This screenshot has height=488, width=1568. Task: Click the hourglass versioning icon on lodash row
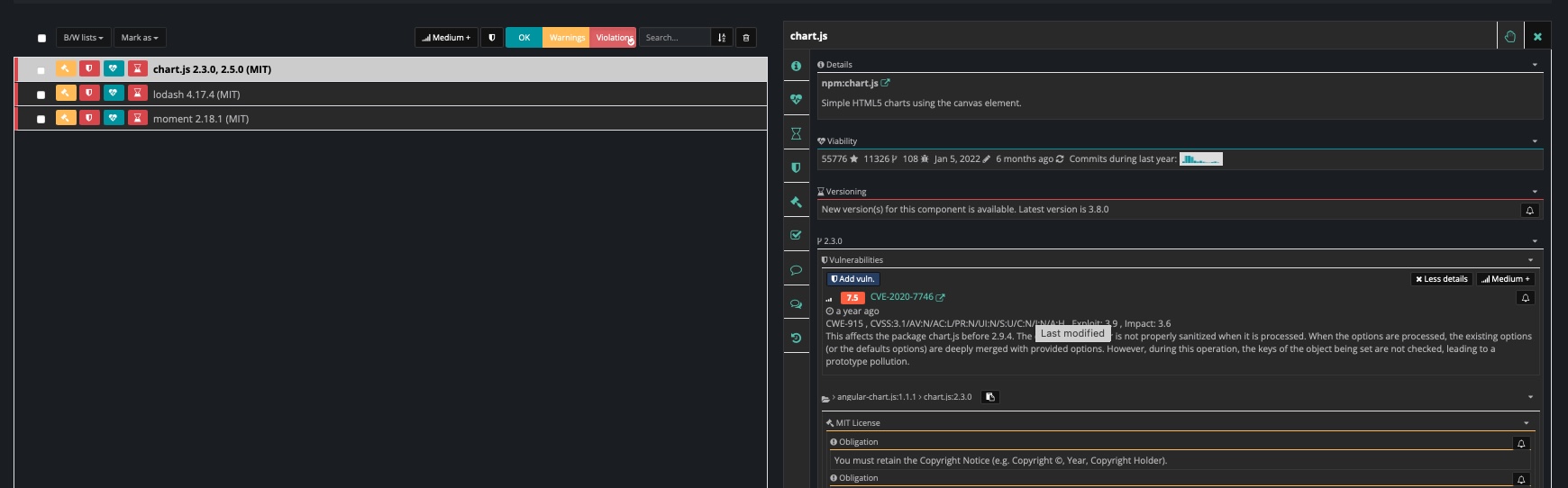137,93
